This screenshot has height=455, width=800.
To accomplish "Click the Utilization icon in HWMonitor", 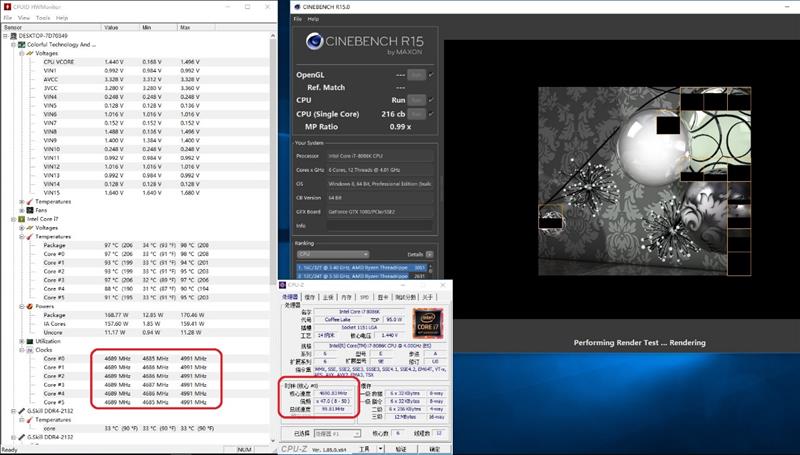I will coord(30,341).
